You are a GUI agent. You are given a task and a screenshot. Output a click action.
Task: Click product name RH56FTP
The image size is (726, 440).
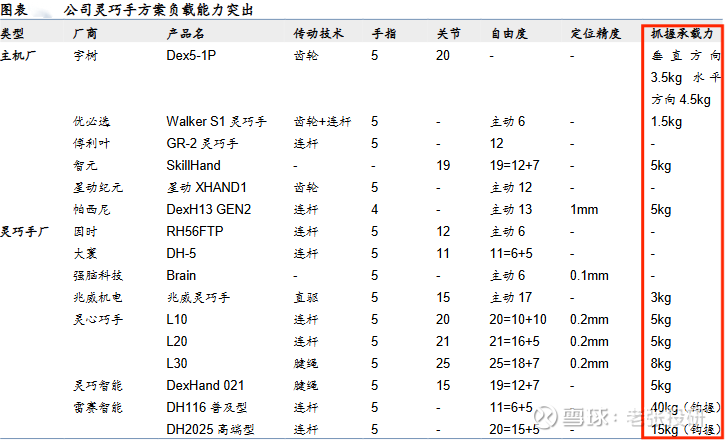[x=195, y=231]
